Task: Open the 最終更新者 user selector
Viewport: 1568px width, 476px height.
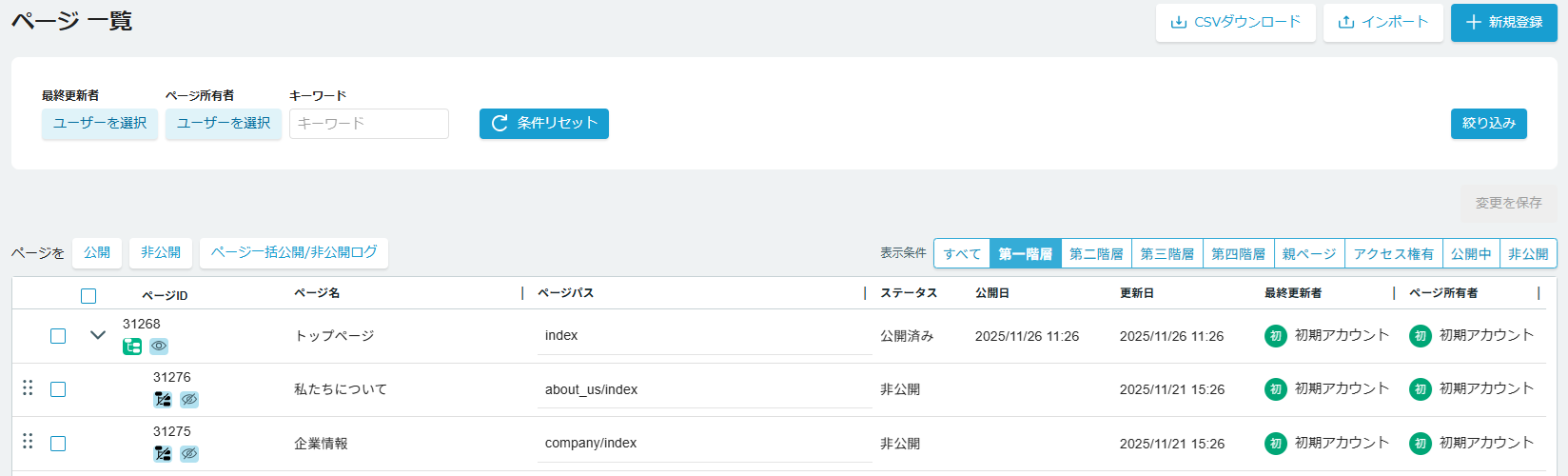Action: click(100, 124)
